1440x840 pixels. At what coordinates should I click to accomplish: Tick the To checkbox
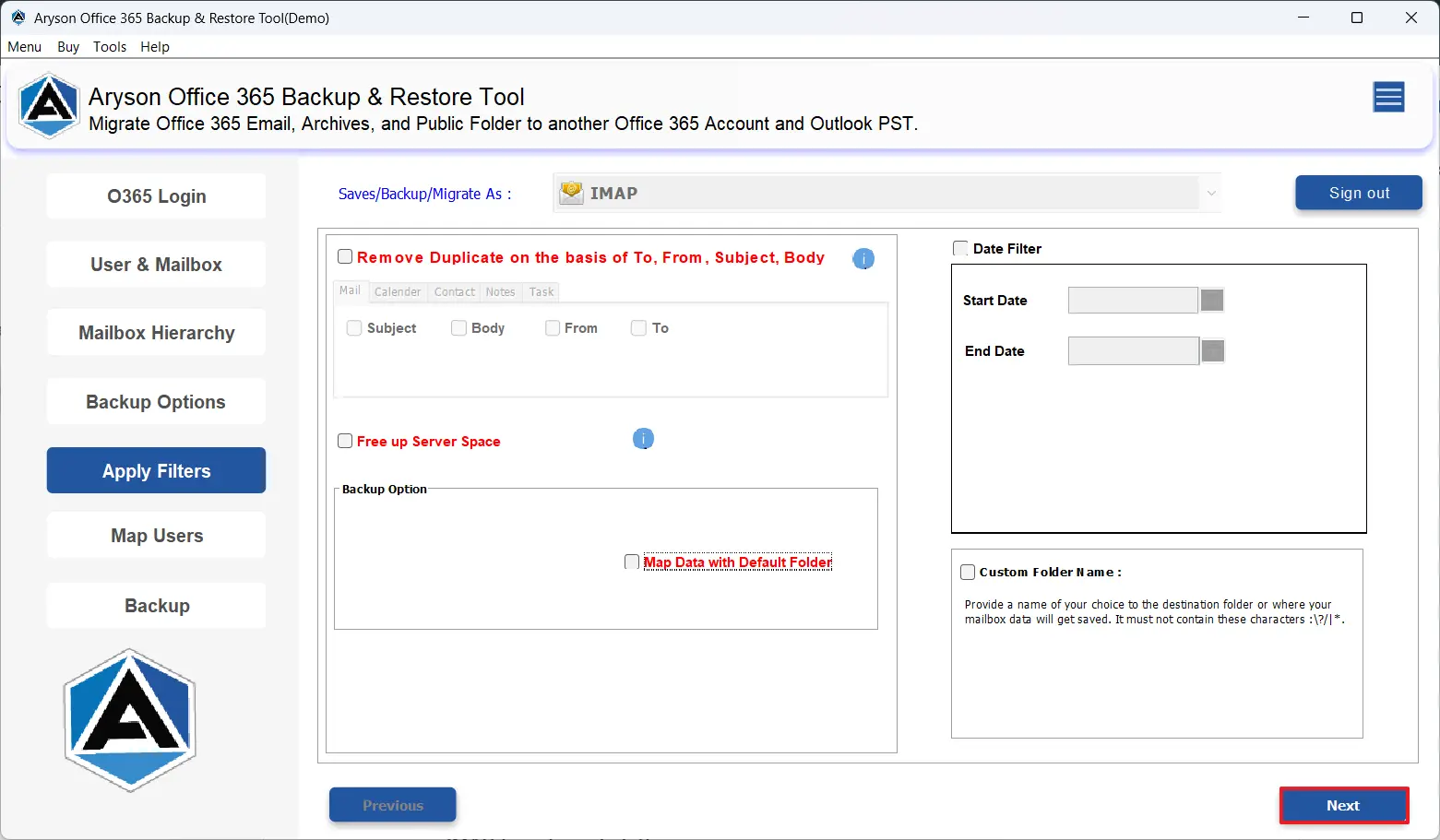(638, 328)
